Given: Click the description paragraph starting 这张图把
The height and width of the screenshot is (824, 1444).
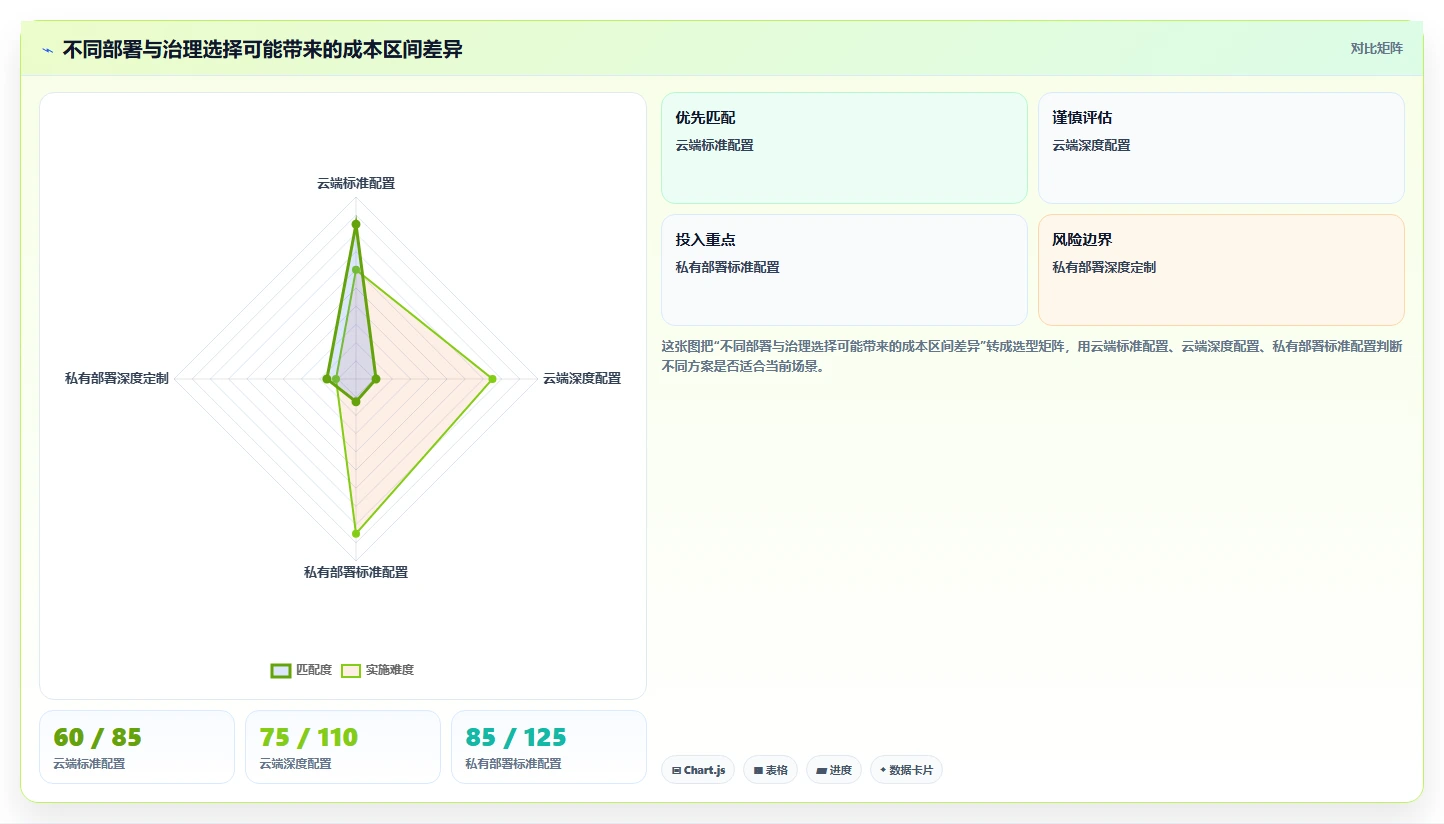Looking at the screenshot, I should coord(1032,356).
